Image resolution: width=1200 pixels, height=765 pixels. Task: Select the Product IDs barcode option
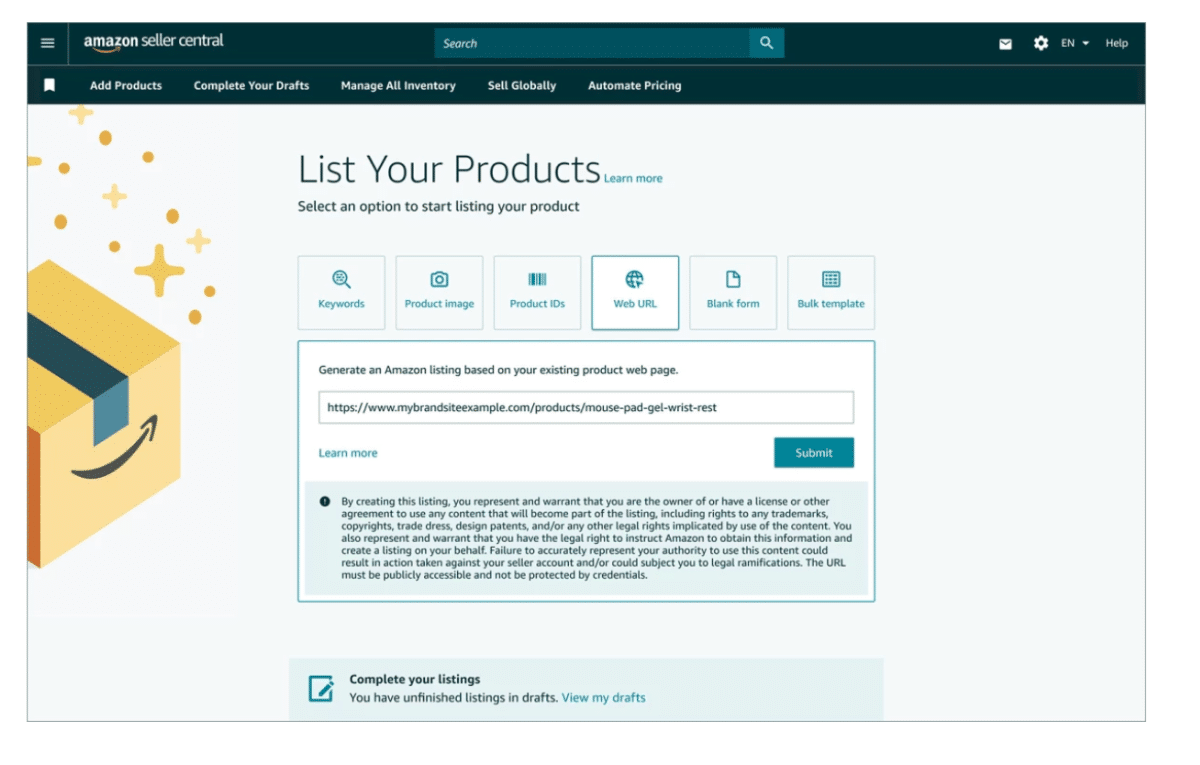[537, 292]
